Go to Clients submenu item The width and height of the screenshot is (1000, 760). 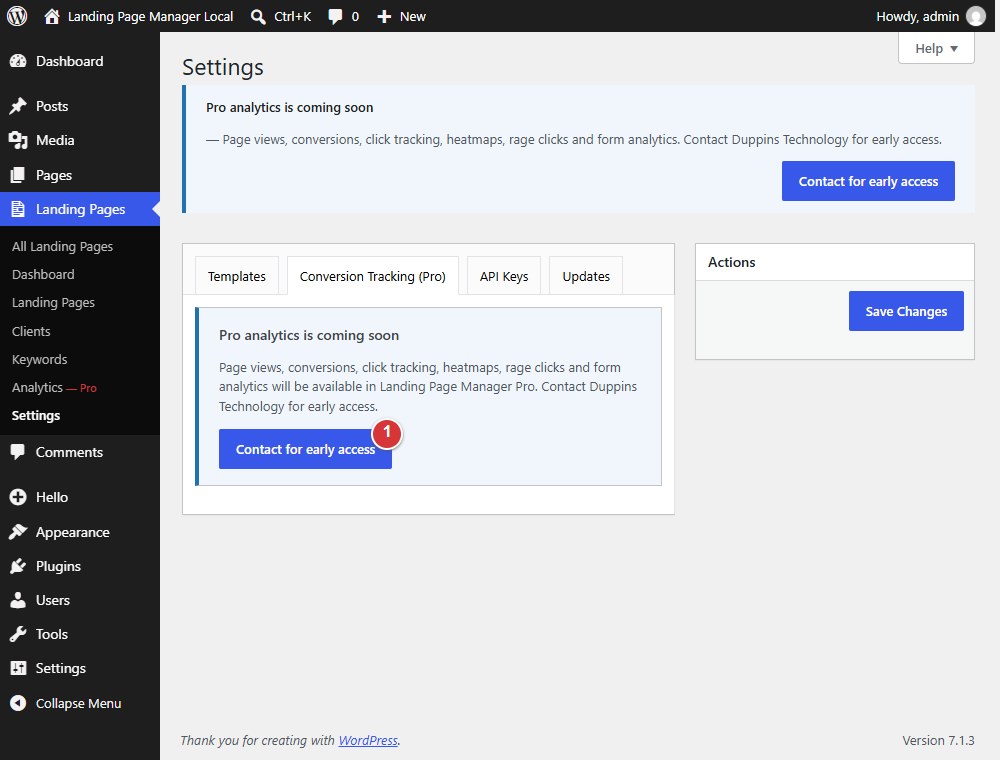click(31, 331)
